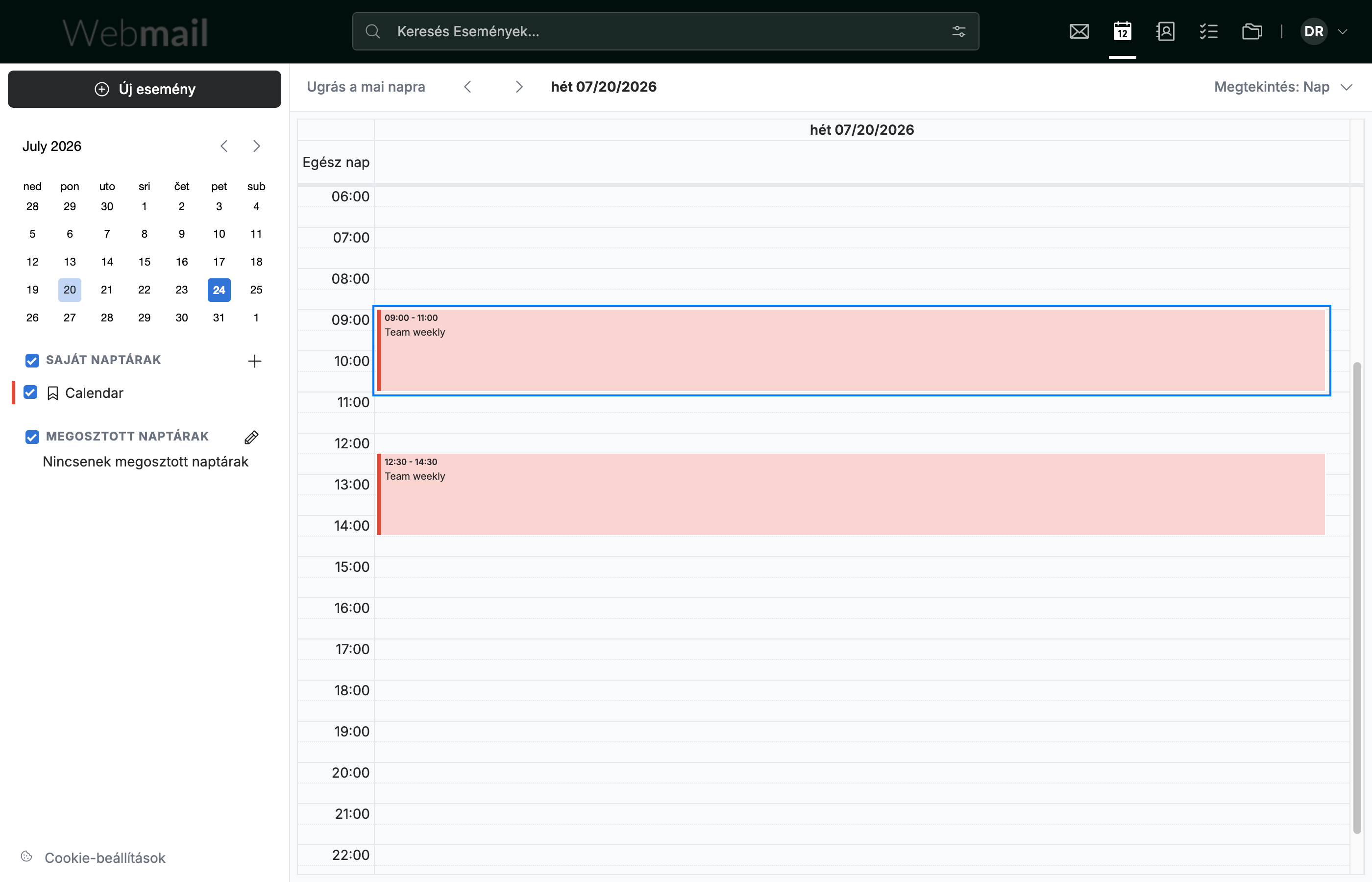This screenshot has width=1372, height=882.
Task: Open the 12:30 - 14:30 Team weekly event
Action: click(x=851, y=494)
